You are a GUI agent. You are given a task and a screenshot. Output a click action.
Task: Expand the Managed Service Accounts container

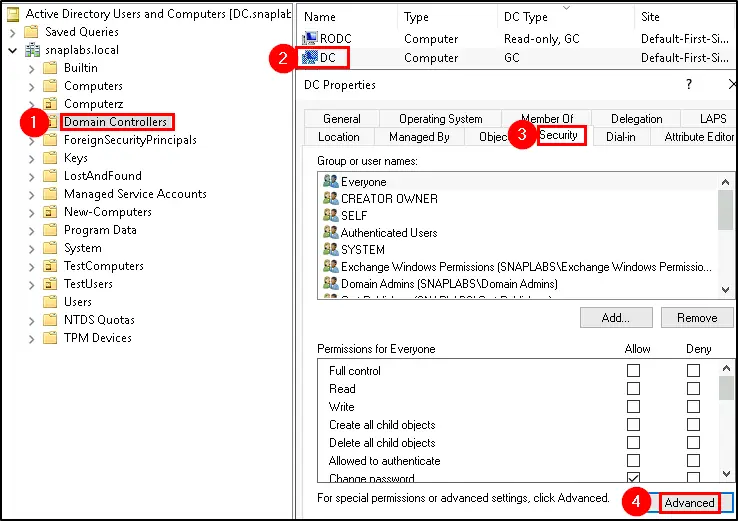point(32,195)
